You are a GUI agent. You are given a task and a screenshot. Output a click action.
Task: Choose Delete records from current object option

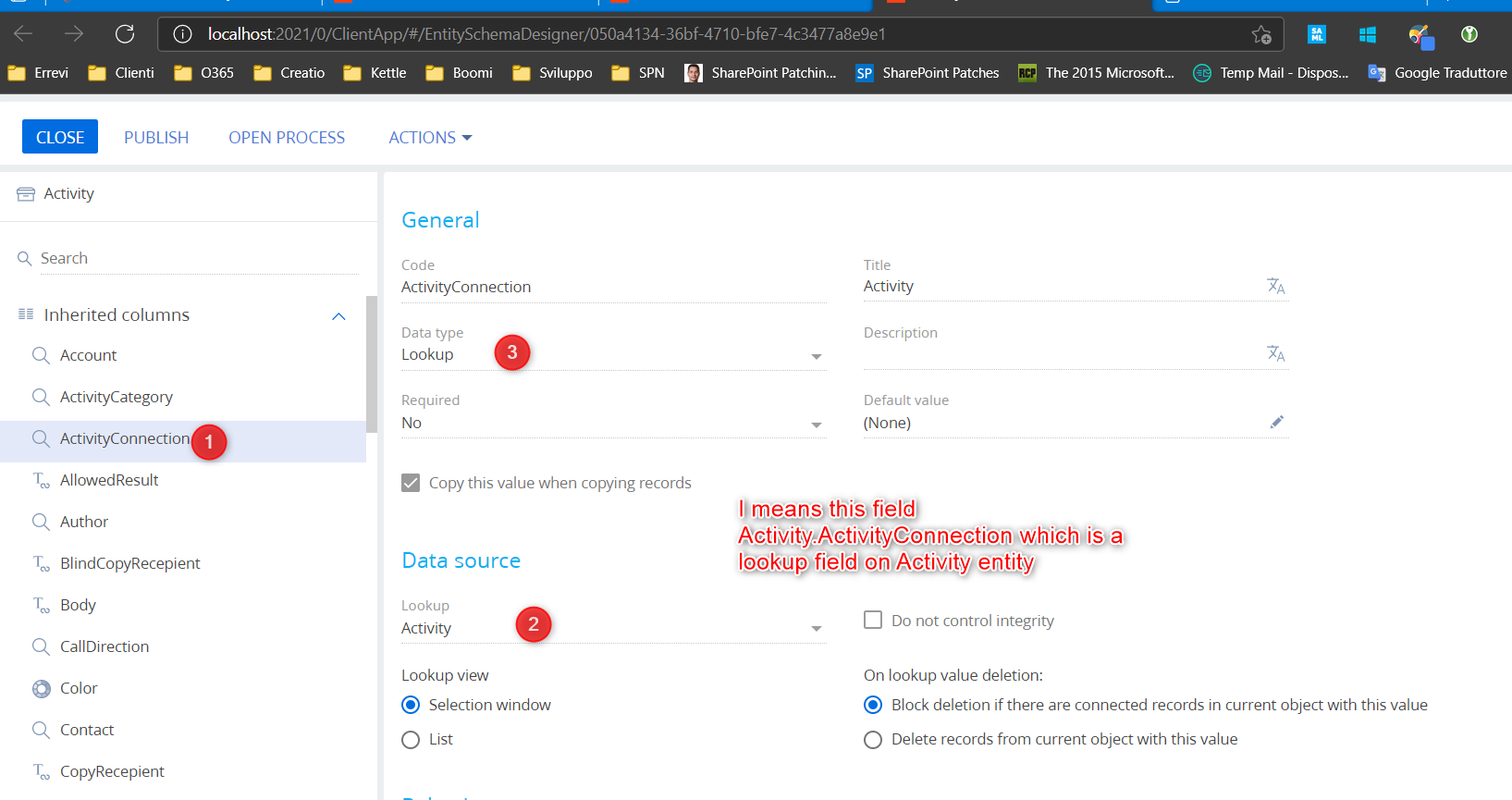coord(873,740)
